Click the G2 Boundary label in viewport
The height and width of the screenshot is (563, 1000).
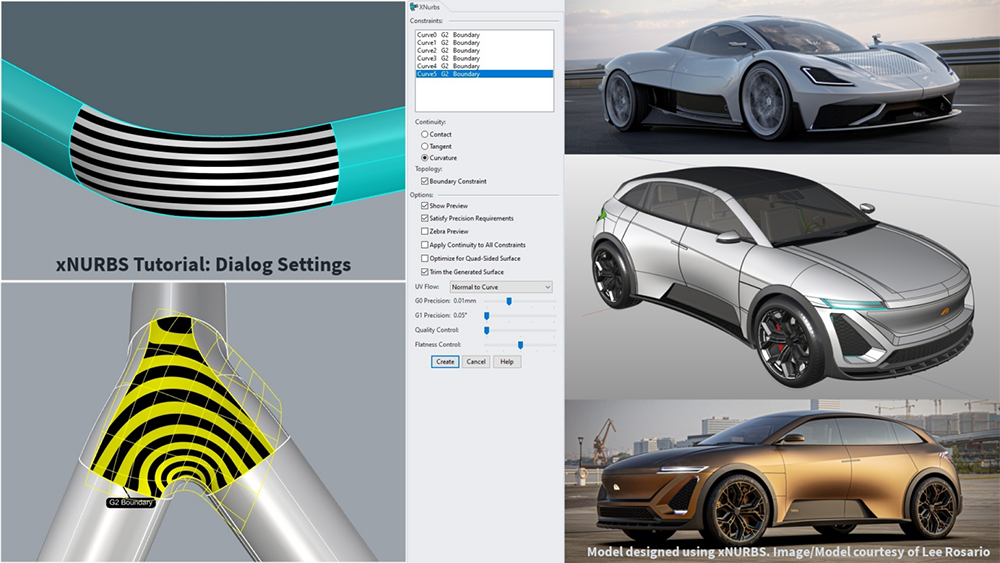coord(131,502)
